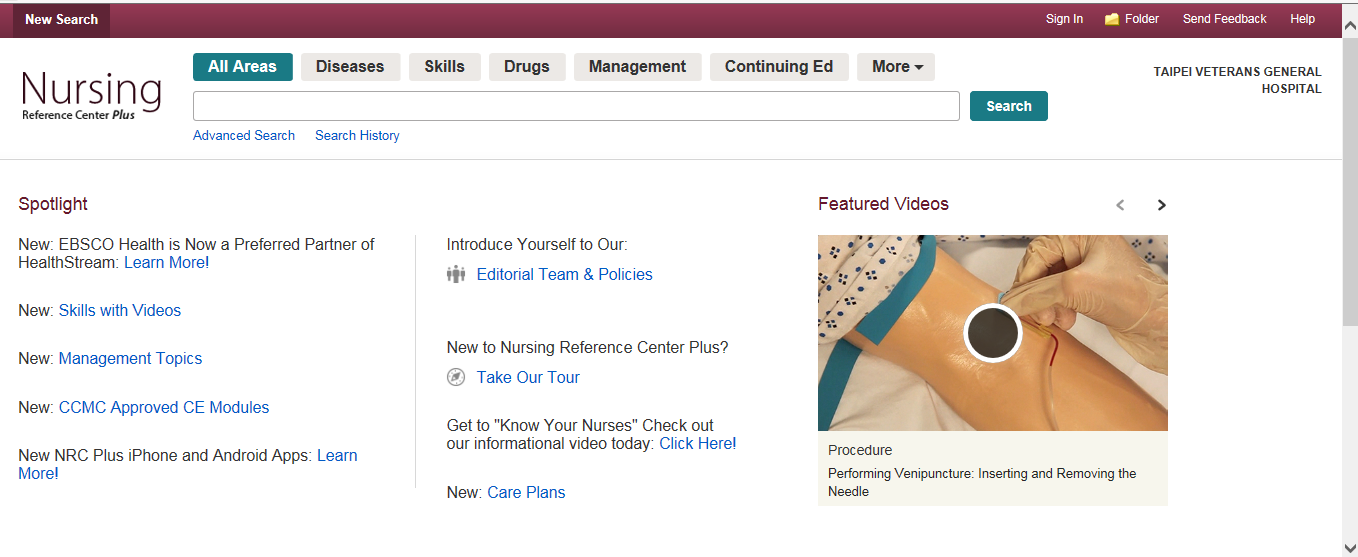Open the venipuncture procedure video thumbnail

click(993, 333)
